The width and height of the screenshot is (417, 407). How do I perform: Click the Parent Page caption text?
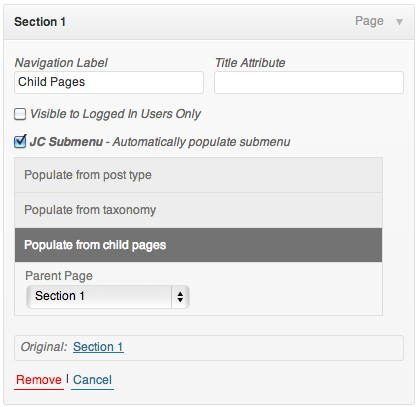coord(59,276)
